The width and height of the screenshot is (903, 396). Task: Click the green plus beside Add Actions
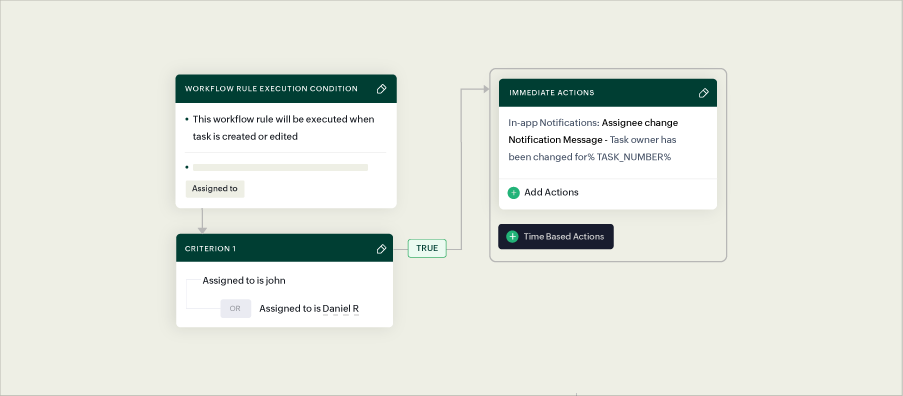[x=513, y=193]
